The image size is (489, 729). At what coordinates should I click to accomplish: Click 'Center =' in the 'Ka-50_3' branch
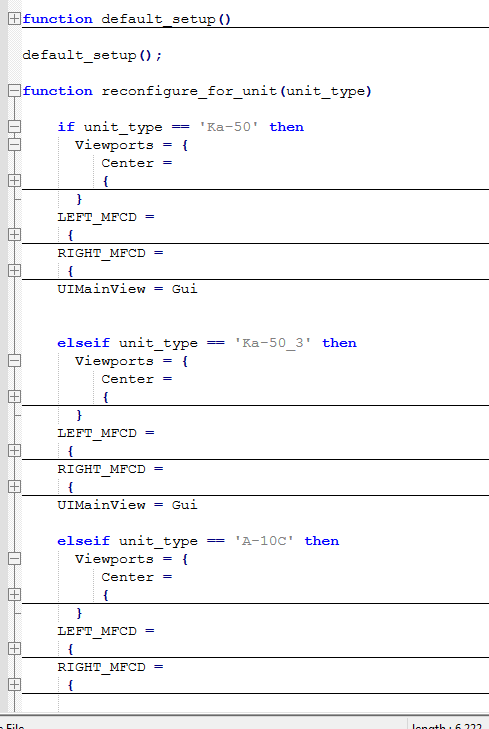tap(137, 379)
